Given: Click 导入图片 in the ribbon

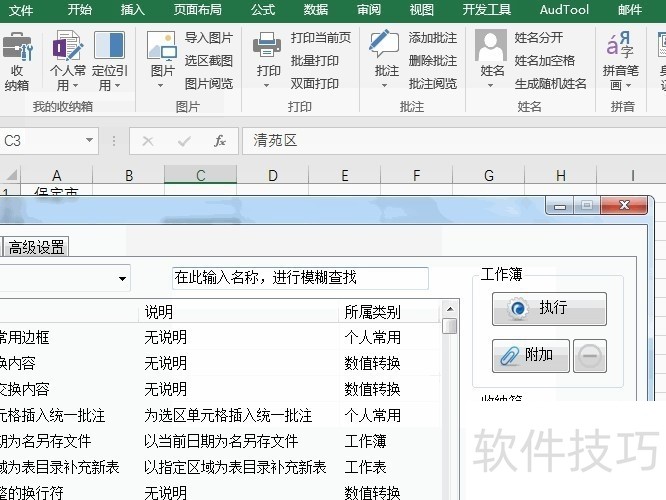Looking at the screenshot, I should pyautogui.click(x=209, y=38).
